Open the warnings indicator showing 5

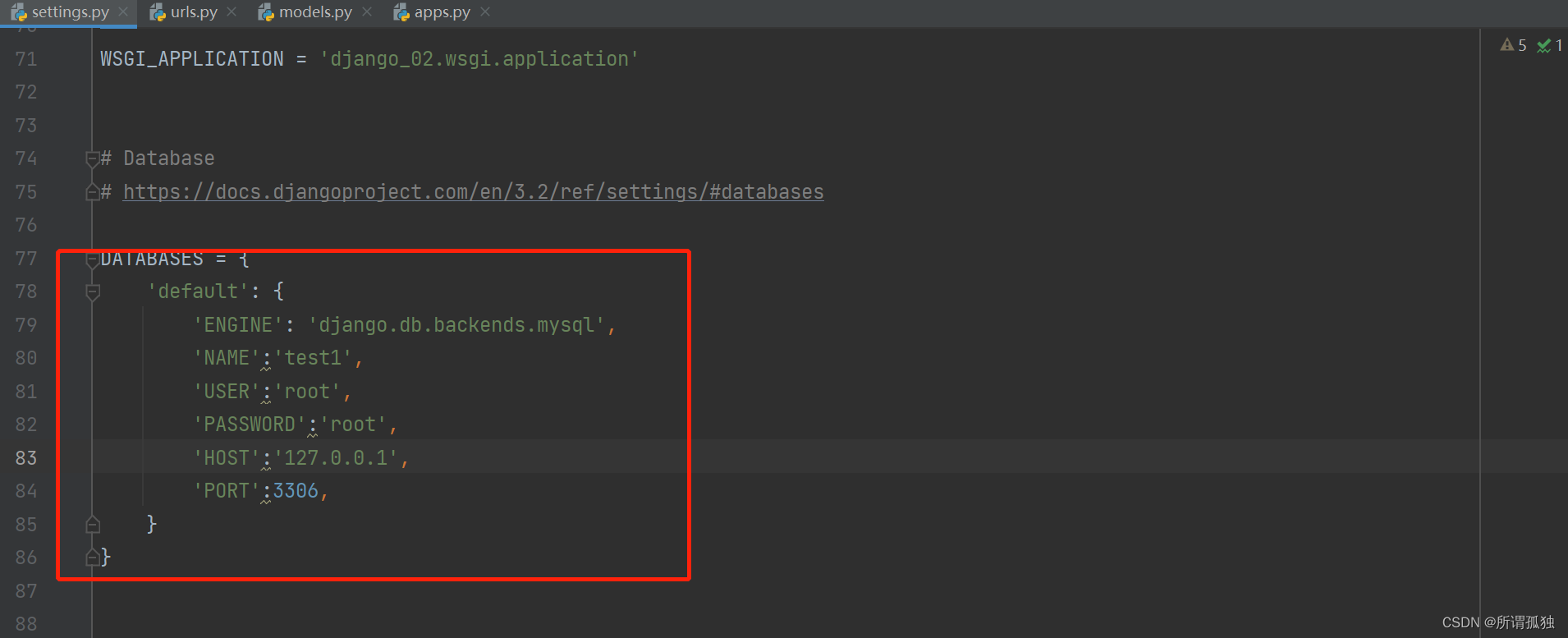1514,45
